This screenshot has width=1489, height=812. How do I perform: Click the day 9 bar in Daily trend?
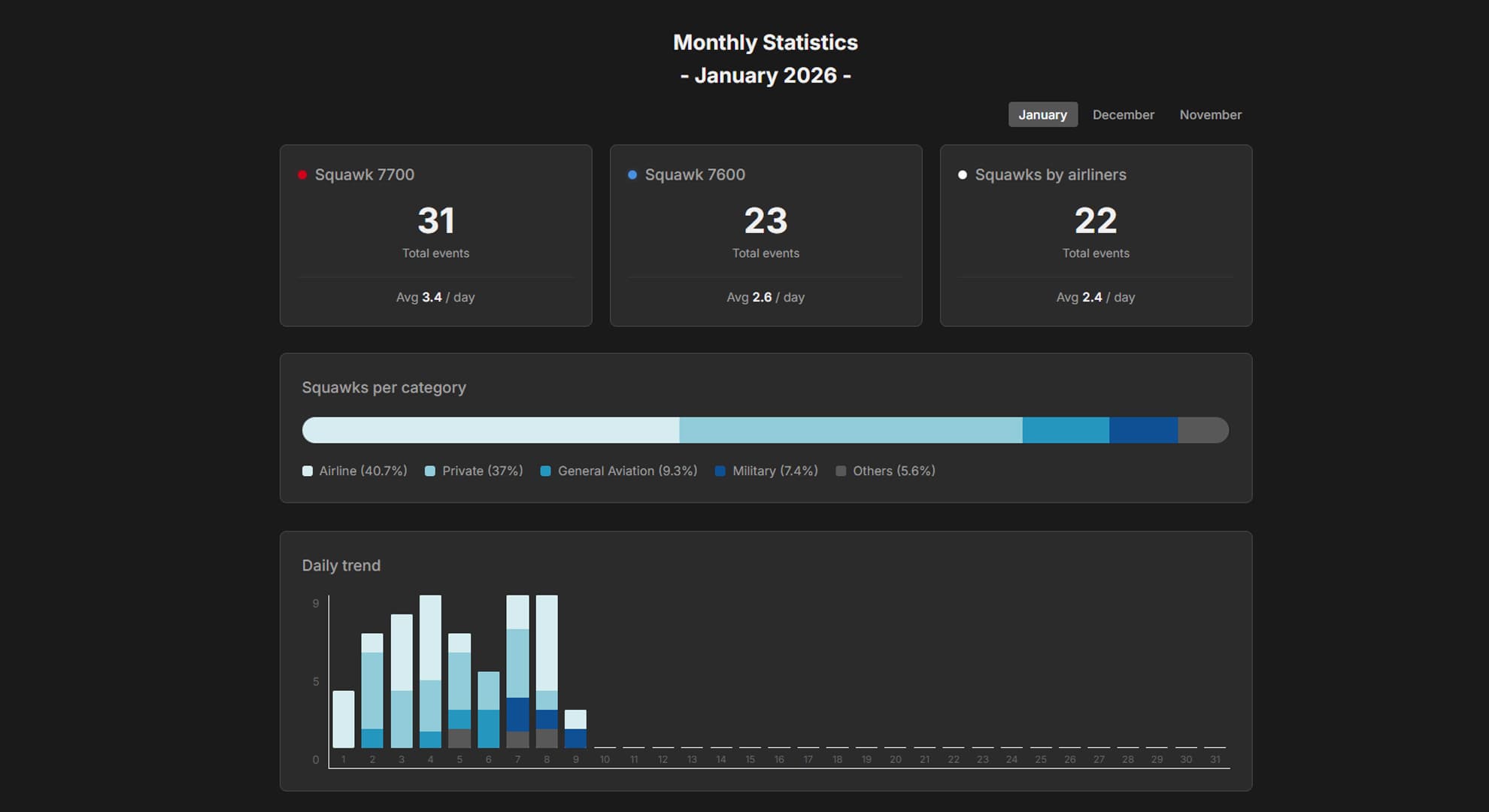575,728
